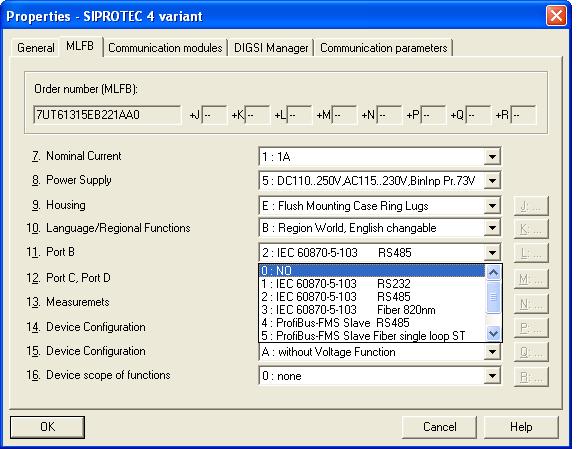The height and width of the screenshot is (449, 579).
Task: Choose '2 : IEC 60870-5-103 RS485' list option
Action: pos(372,297)
